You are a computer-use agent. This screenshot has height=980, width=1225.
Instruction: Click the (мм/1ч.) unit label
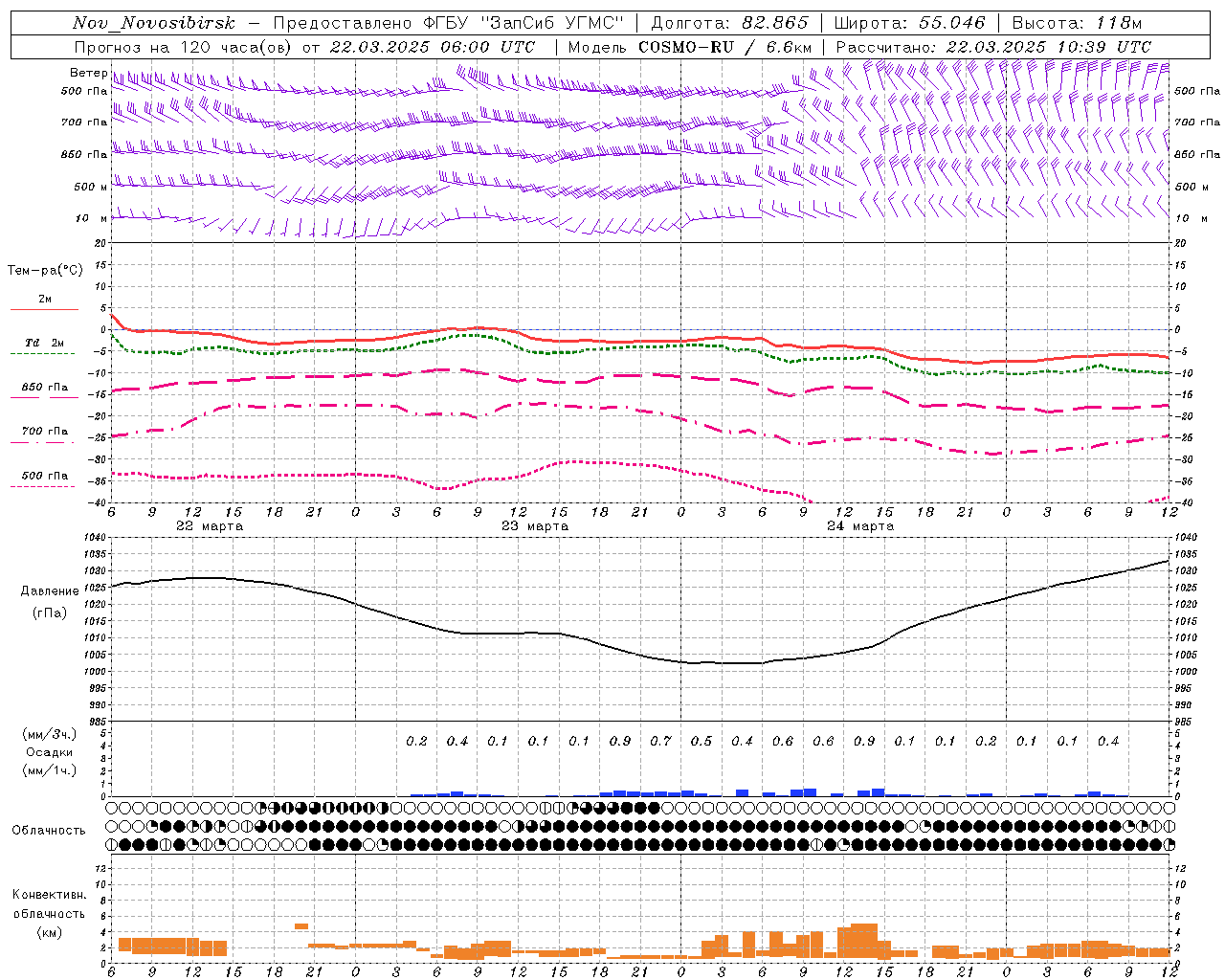tap(50, 770)
